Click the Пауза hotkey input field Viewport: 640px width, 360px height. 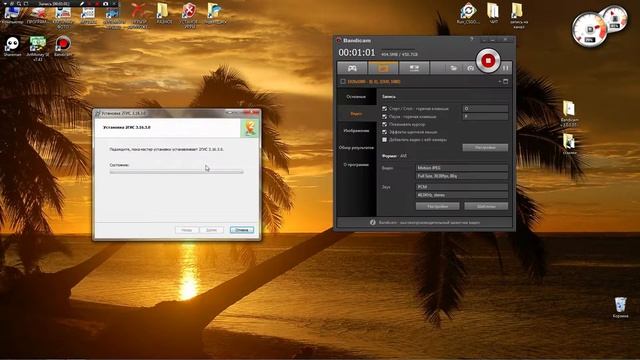(x=485, y=116)
